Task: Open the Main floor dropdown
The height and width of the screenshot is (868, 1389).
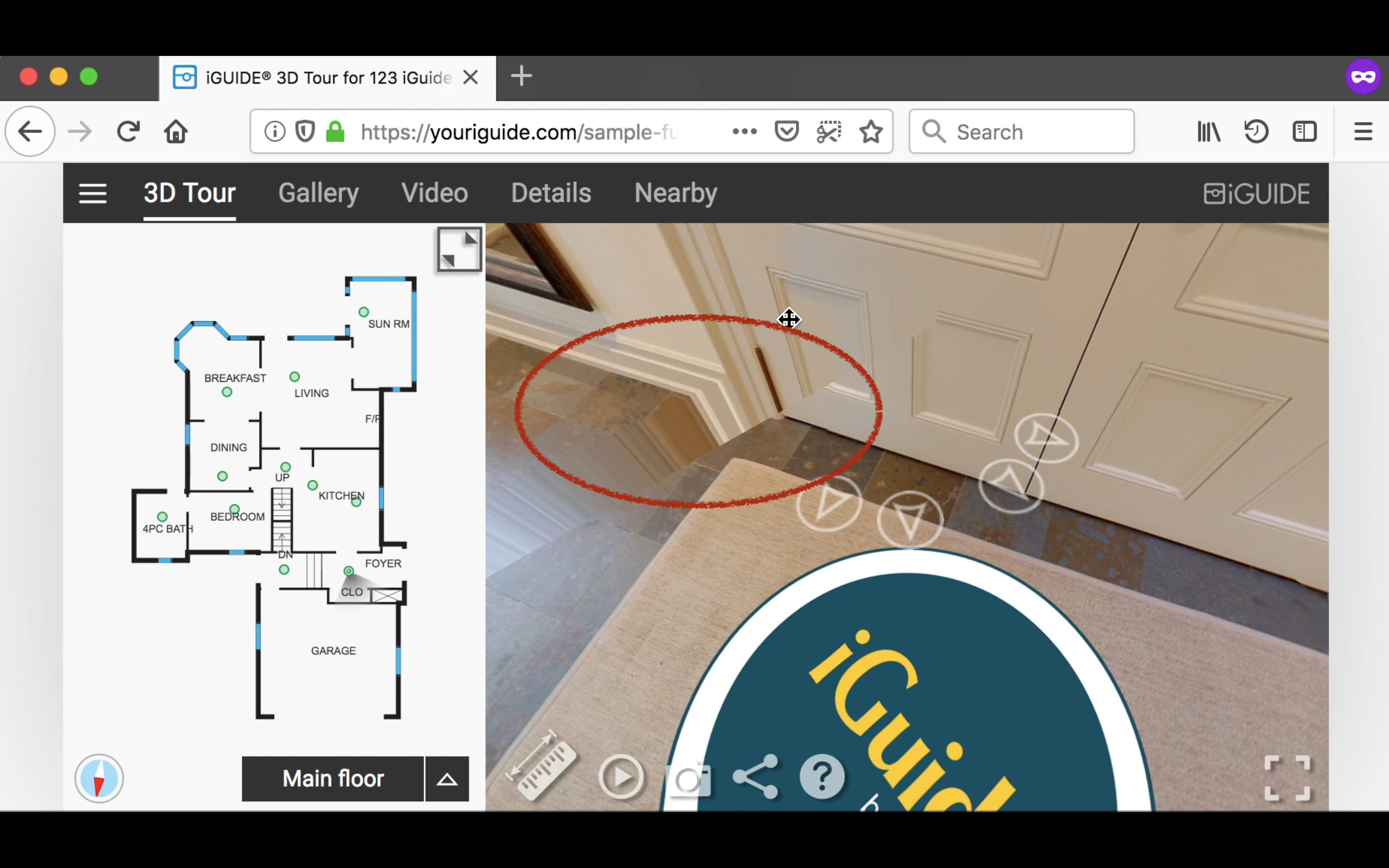Action: point(333,779)
